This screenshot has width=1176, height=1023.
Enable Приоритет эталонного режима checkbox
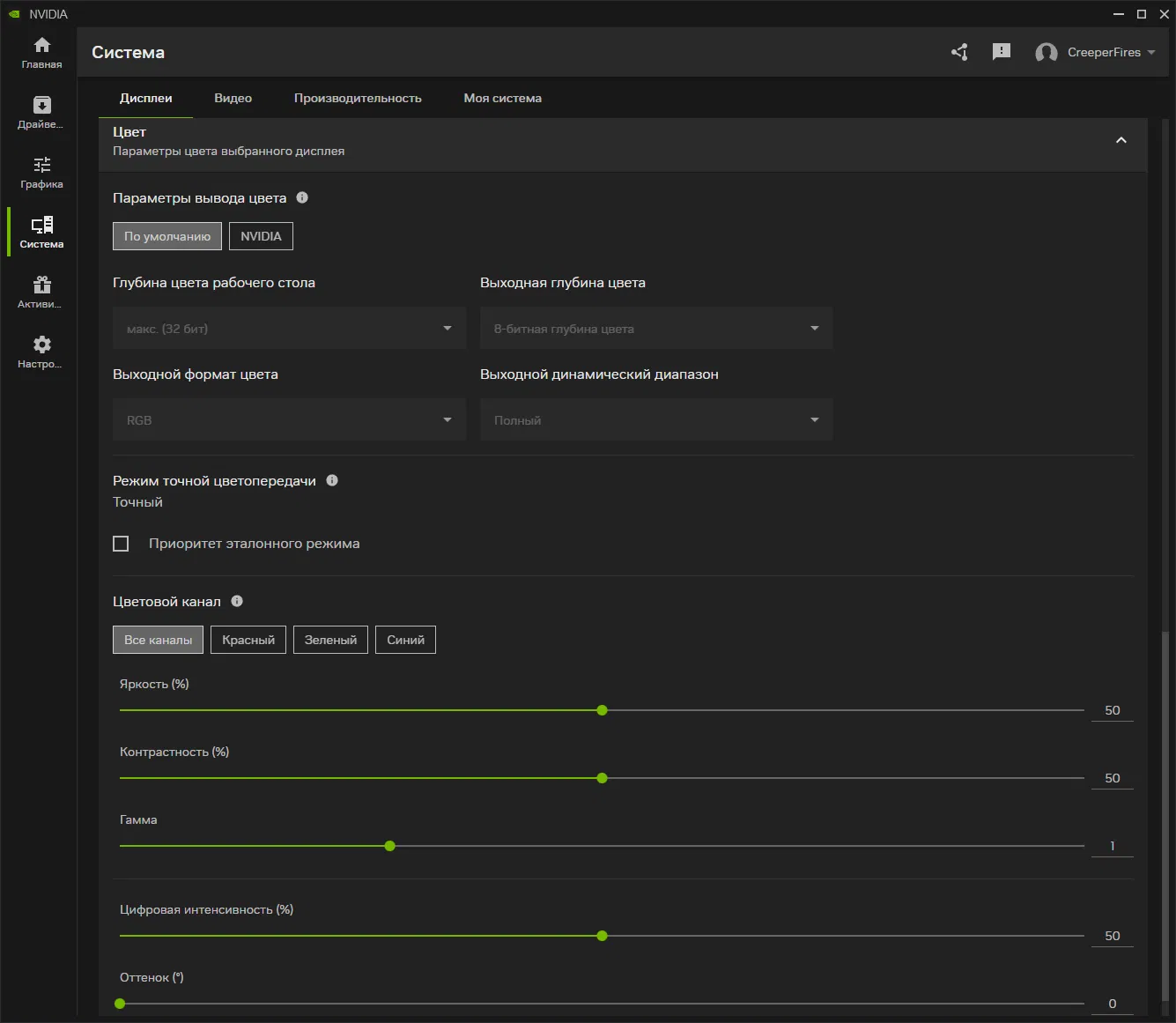pyautogui.click(x=122, y=544)
